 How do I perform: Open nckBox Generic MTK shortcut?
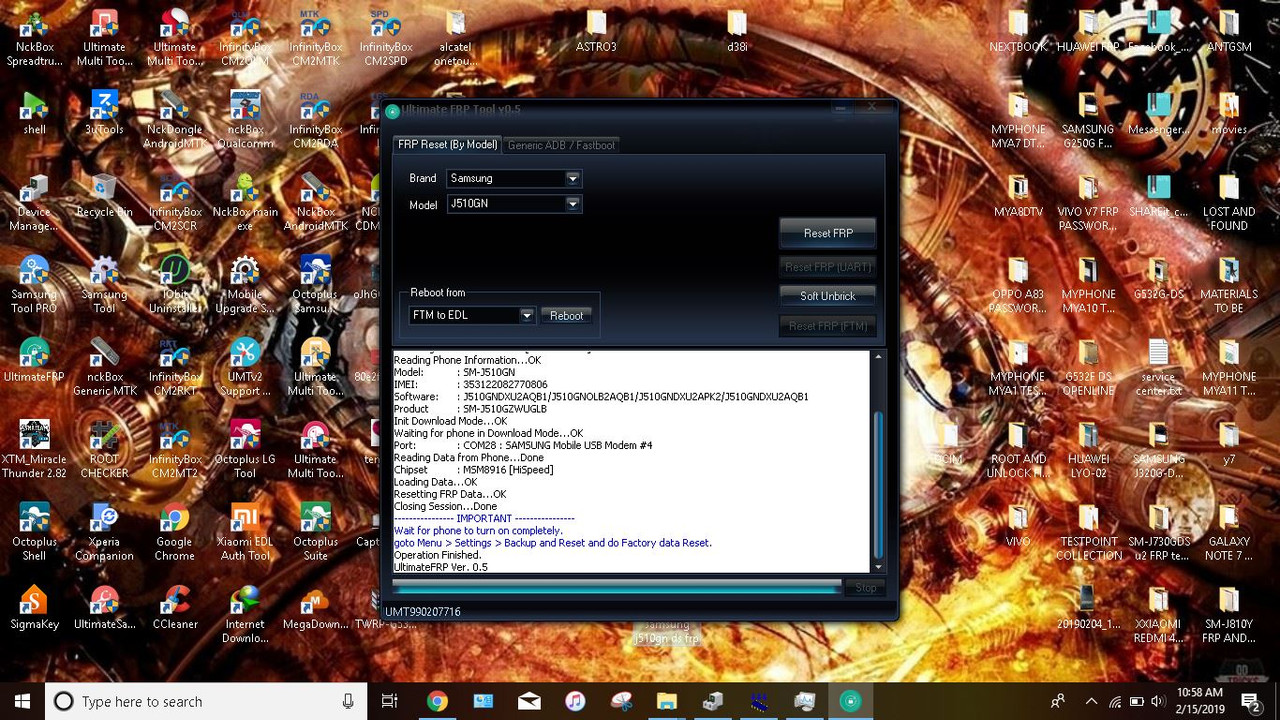click(x=104, y=367)
